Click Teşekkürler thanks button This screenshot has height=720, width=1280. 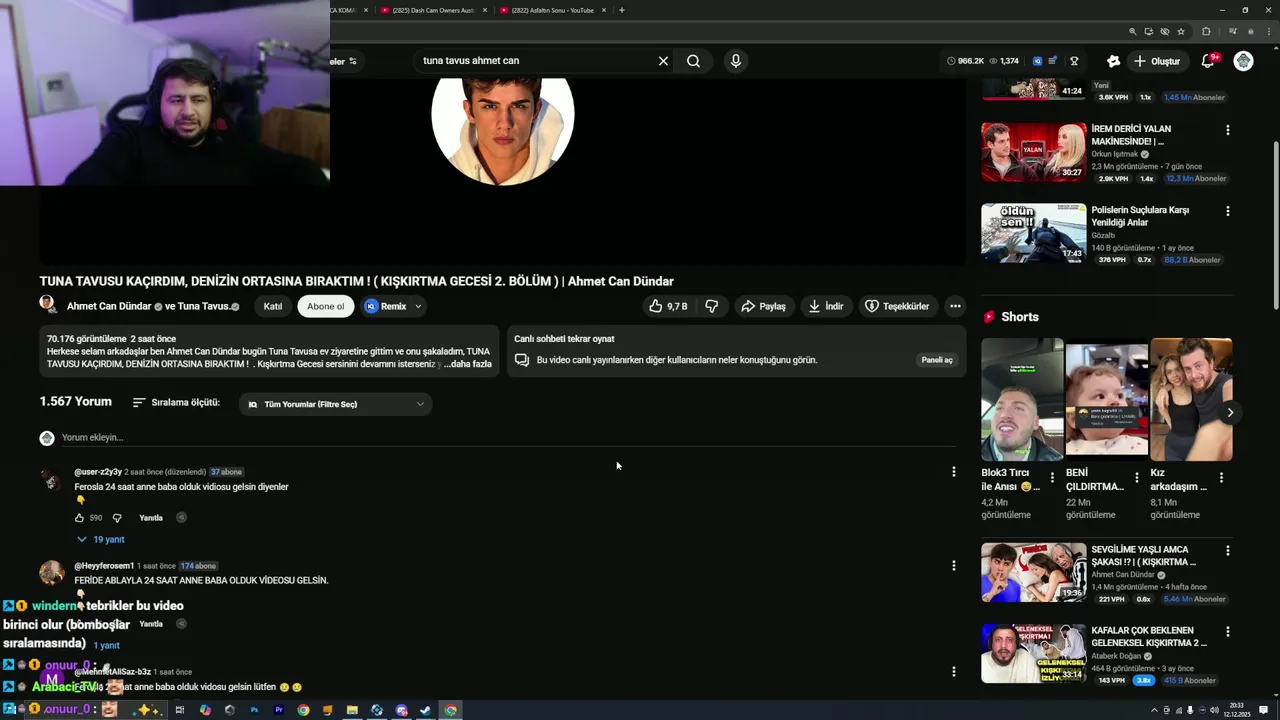(897, 306)
